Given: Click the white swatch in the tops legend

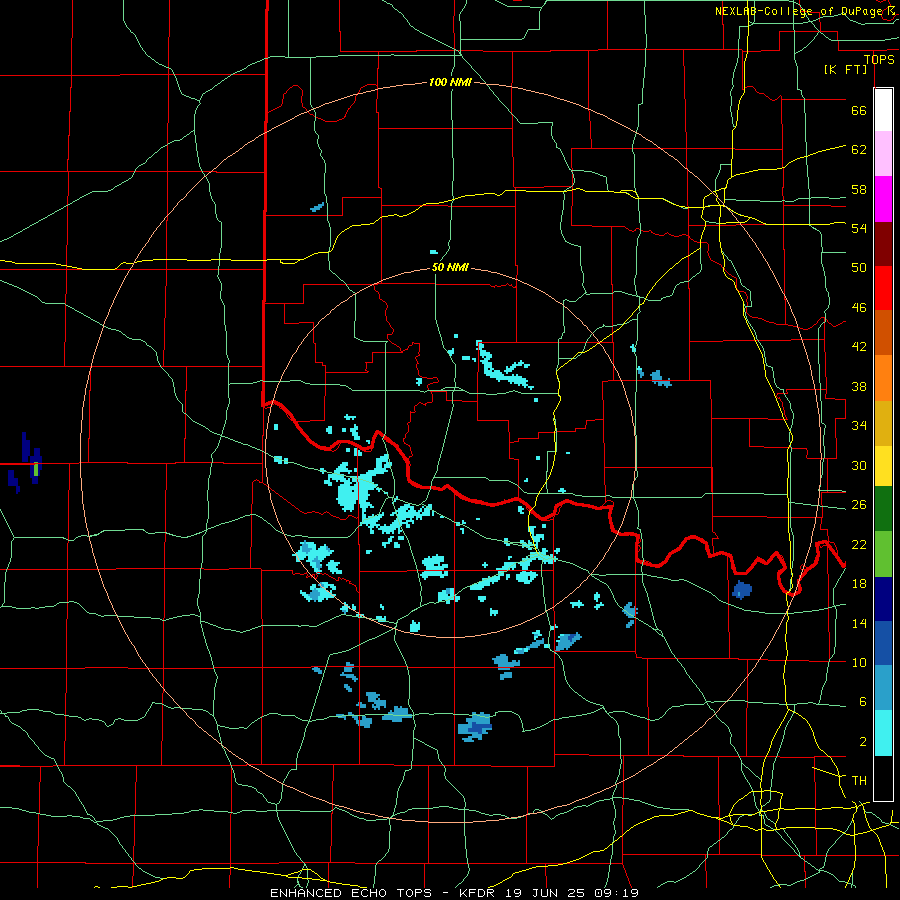Looking at the screenshot, I should click(883, 110).
